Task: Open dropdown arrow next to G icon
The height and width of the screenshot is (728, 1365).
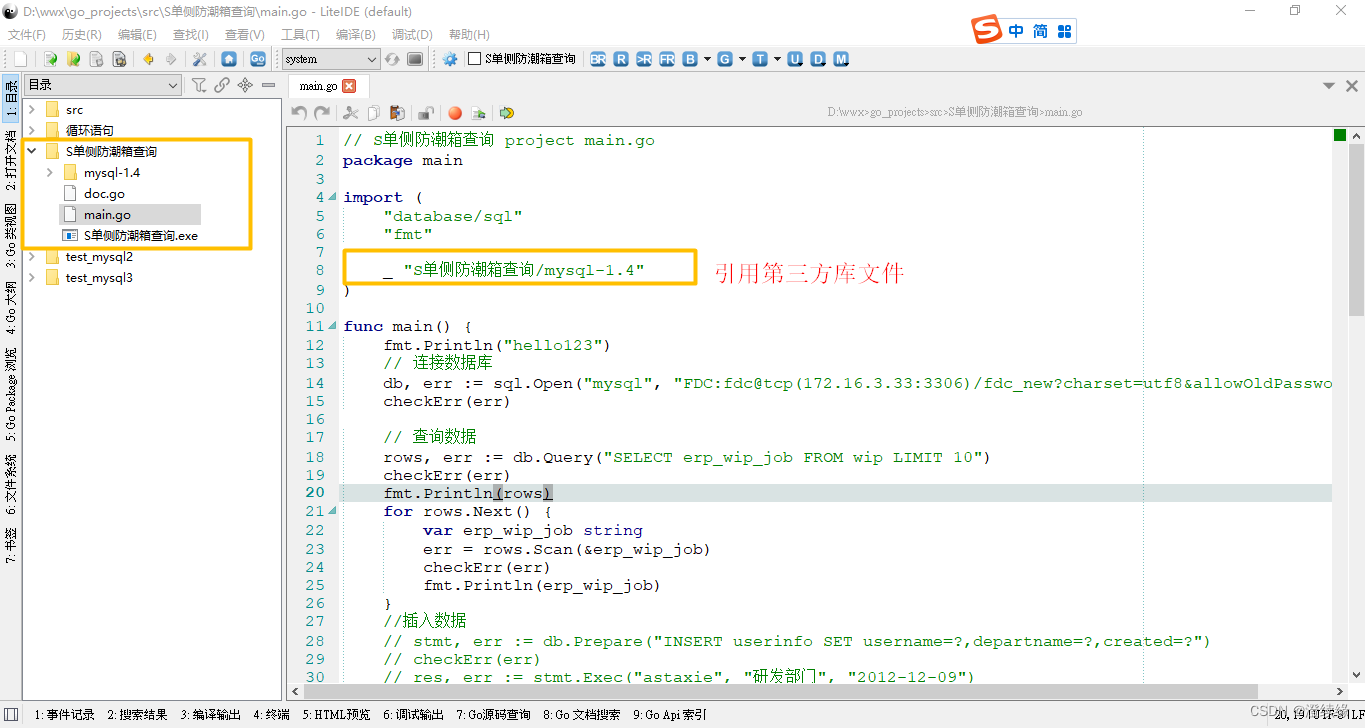Action: pyautogui.click(x=742, y=59)
